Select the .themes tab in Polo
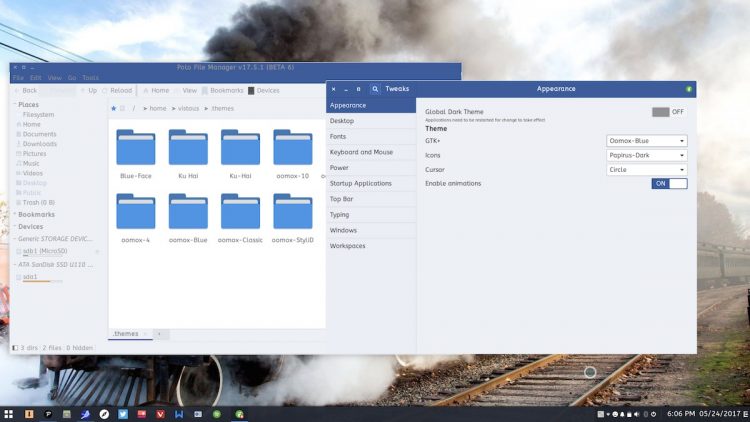Image resolution: width=750 pixels, height=422 pixels. [x=130, y=333]
